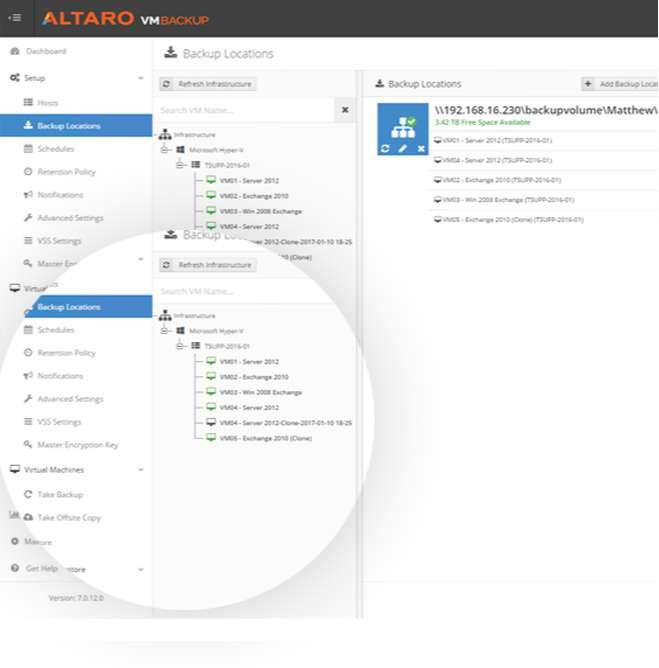
Task: Select VM01 - Server 2012 (TSUPP-2016-01) in the backup location list
Action: [497, 140]
